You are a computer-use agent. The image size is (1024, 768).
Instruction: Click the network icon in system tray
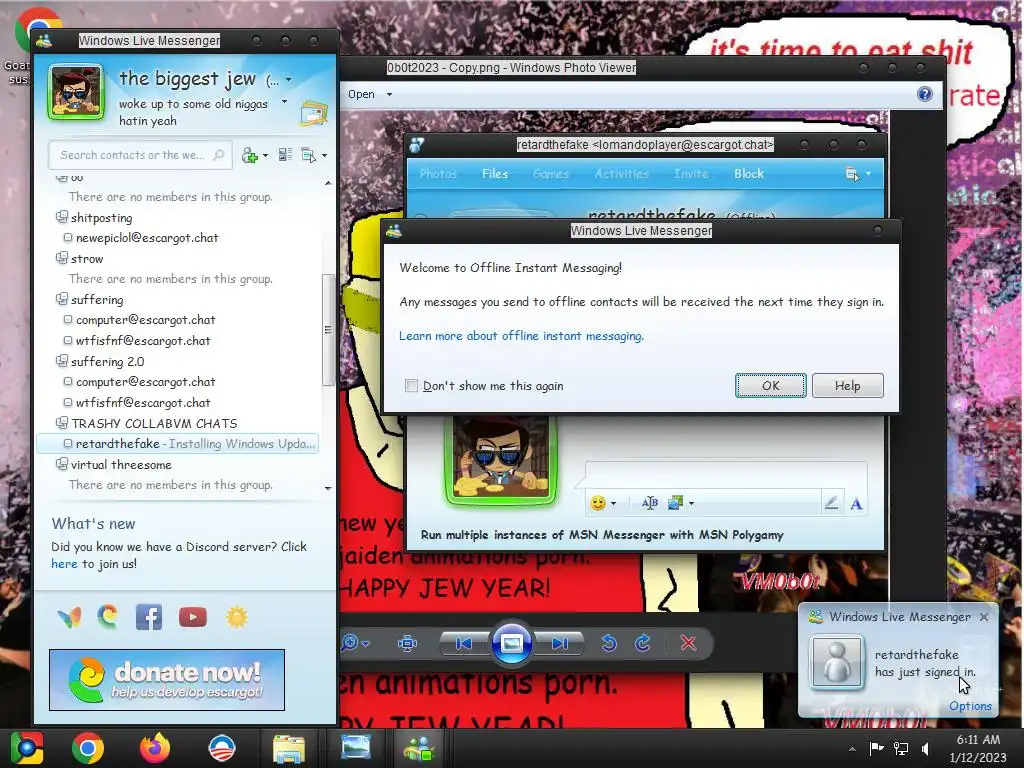click(x=901, y=748)
